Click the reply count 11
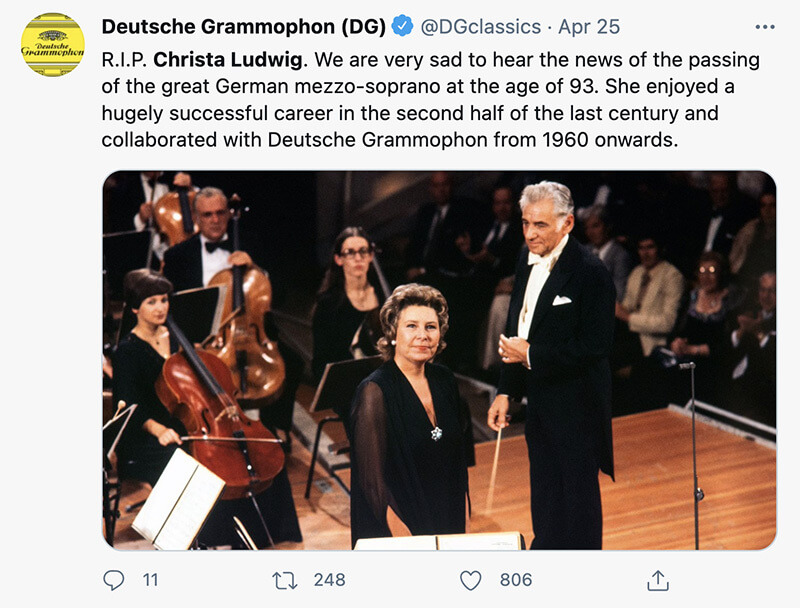Image resolution: width=800 pixels, height=608 pixels. (148, 580)
